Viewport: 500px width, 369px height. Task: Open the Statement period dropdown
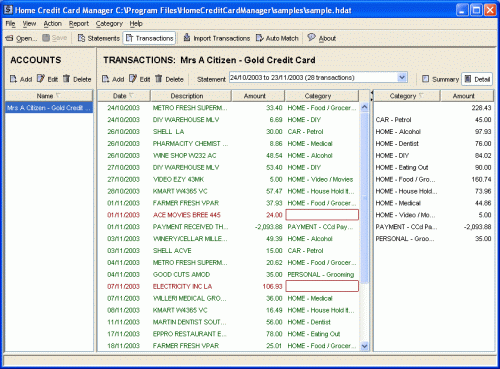pyautogui.click(x=402, y=78)
